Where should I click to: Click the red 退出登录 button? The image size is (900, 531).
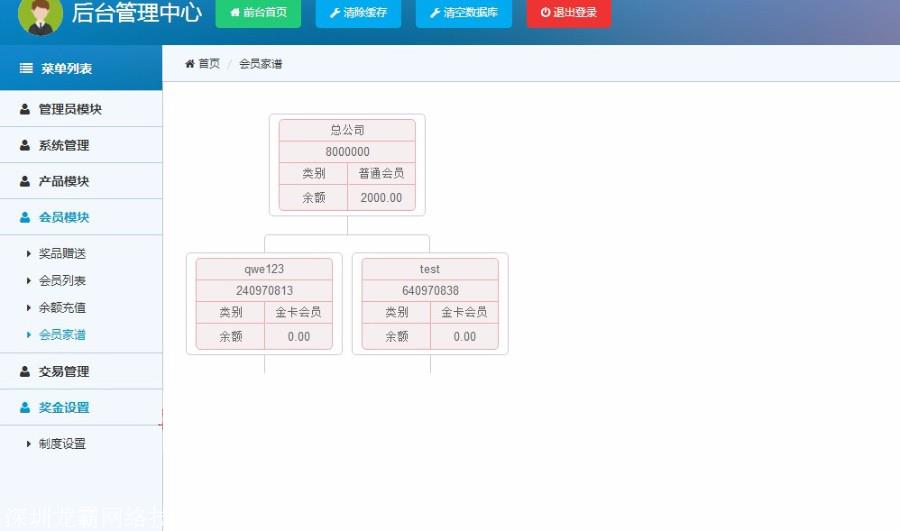(568, 13)
